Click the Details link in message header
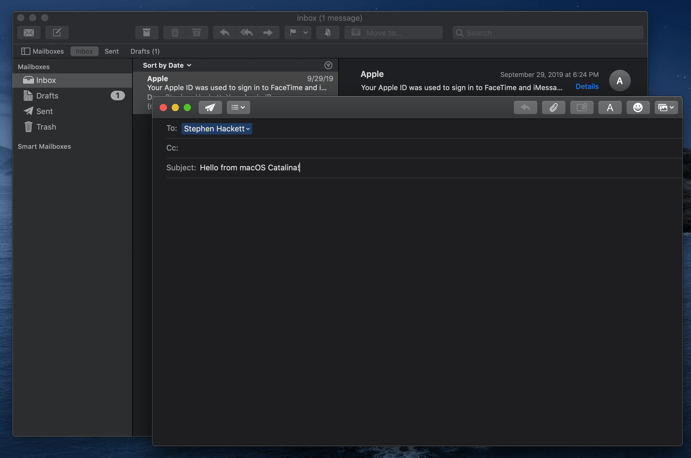 tap(587, 86)
